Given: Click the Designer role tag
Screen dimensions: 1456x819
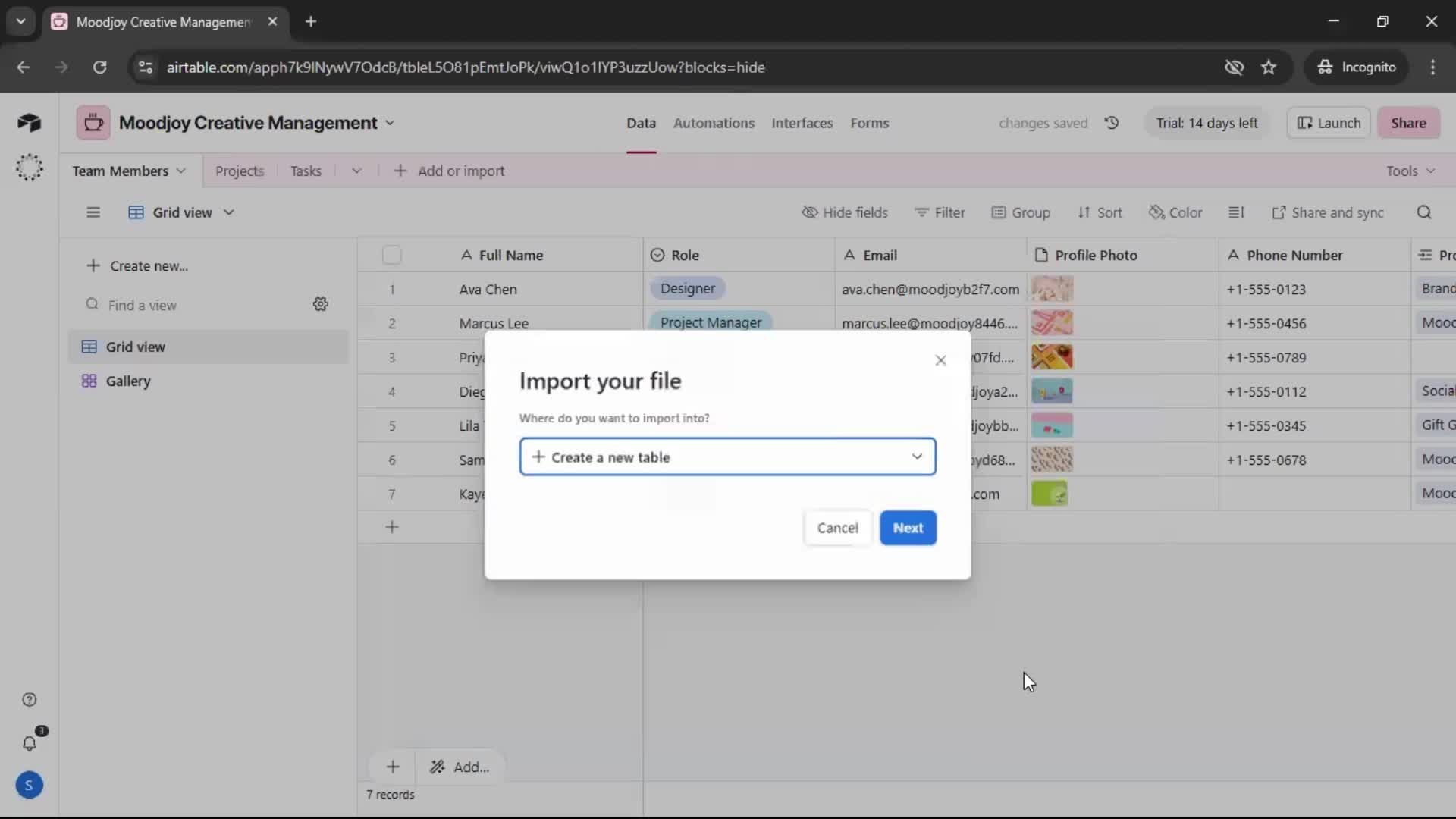Looking at the screenshot, I should pyautogui.click(x=687, y=288).
